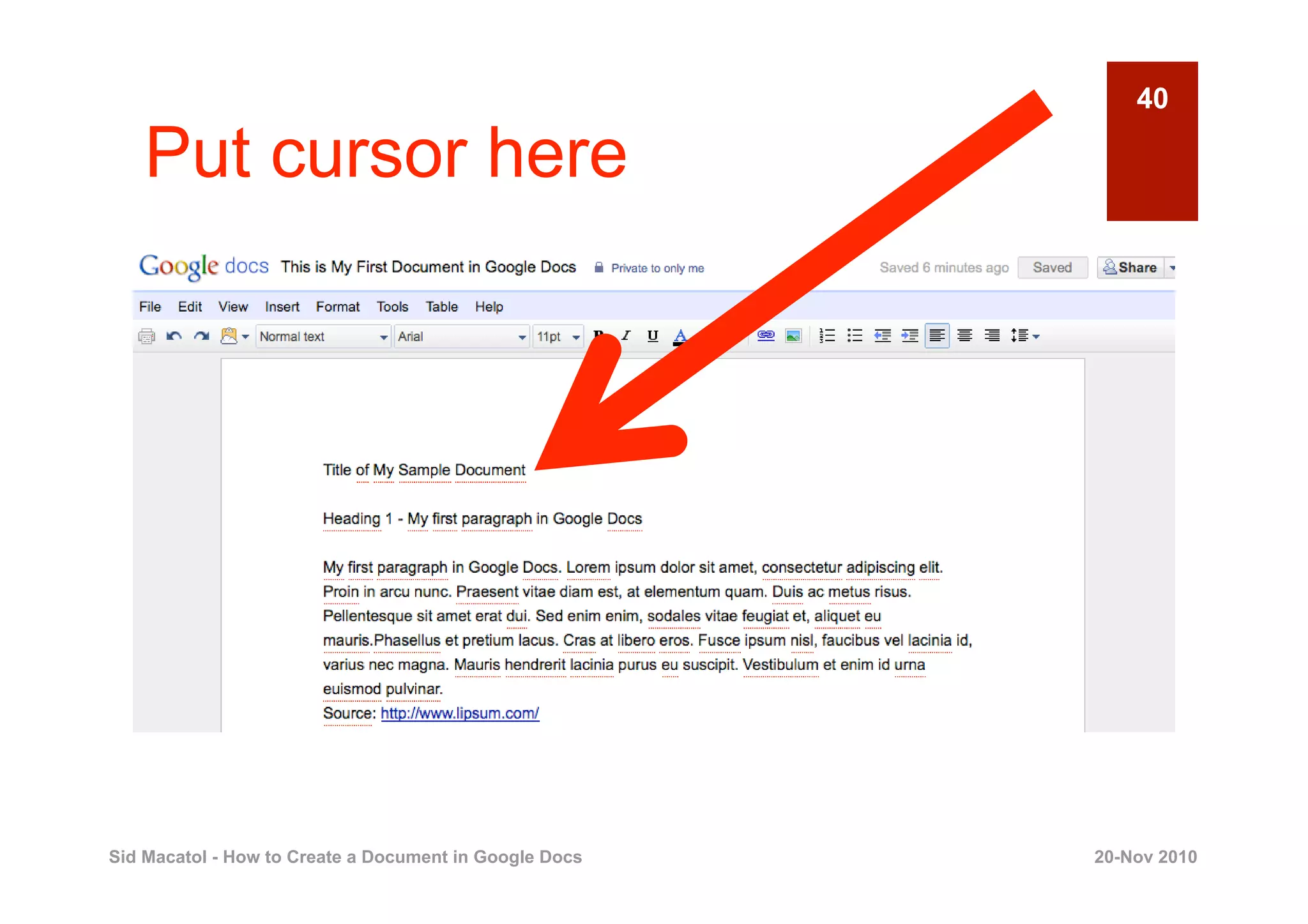Viewport: 1308px width, 924px height.
Task: Toggle the numbered list
Action: point(827,336)
